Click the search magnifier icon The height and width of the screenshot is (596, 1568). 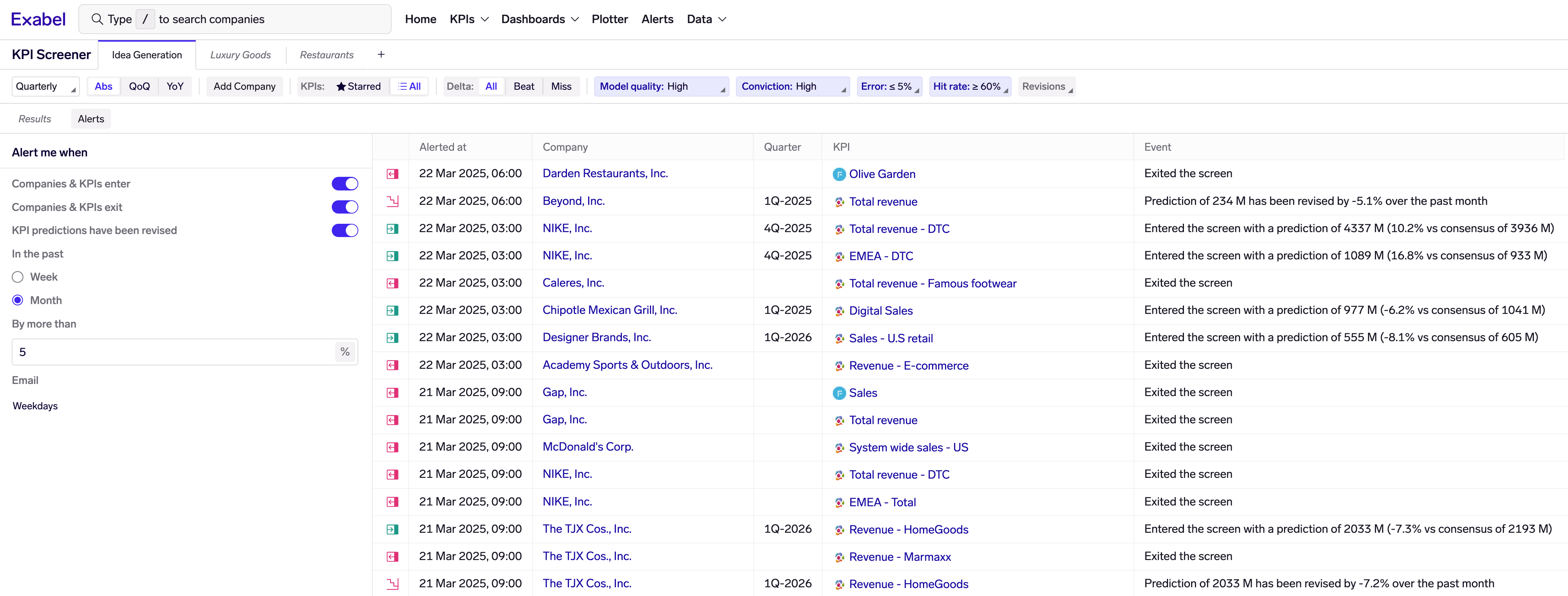pos(97,19)
